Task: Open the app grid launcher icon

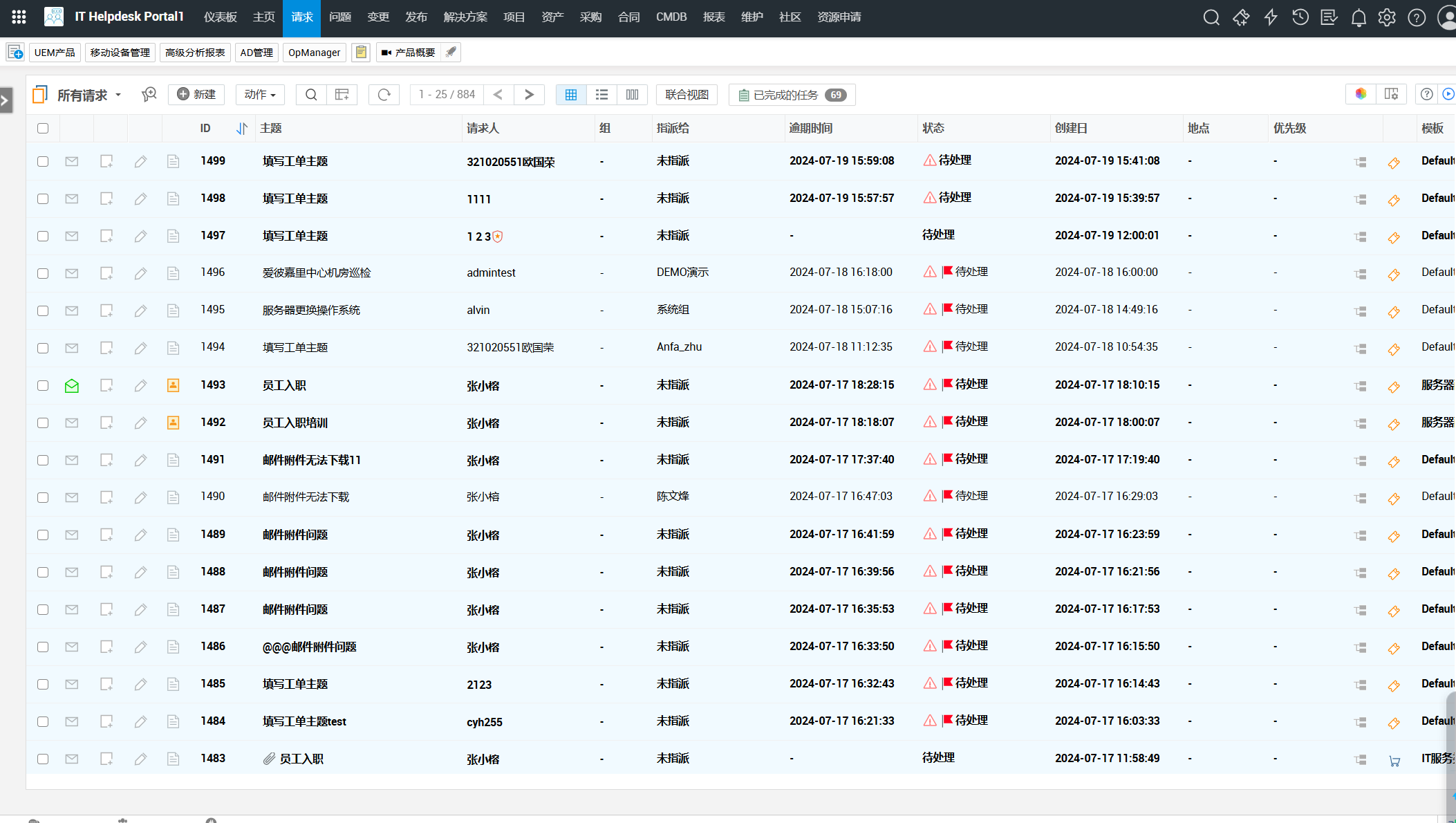Action: coord(19,17)
